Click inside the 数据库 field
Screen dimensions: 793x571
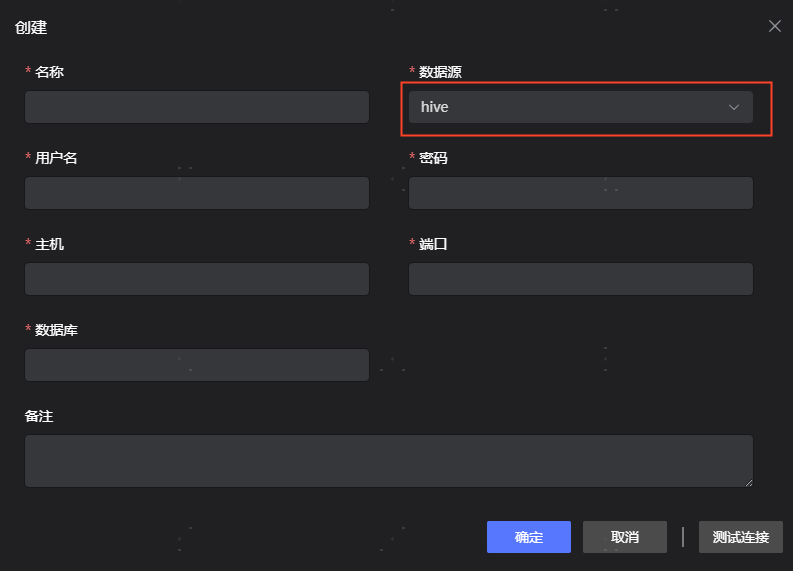click(197, 365)
